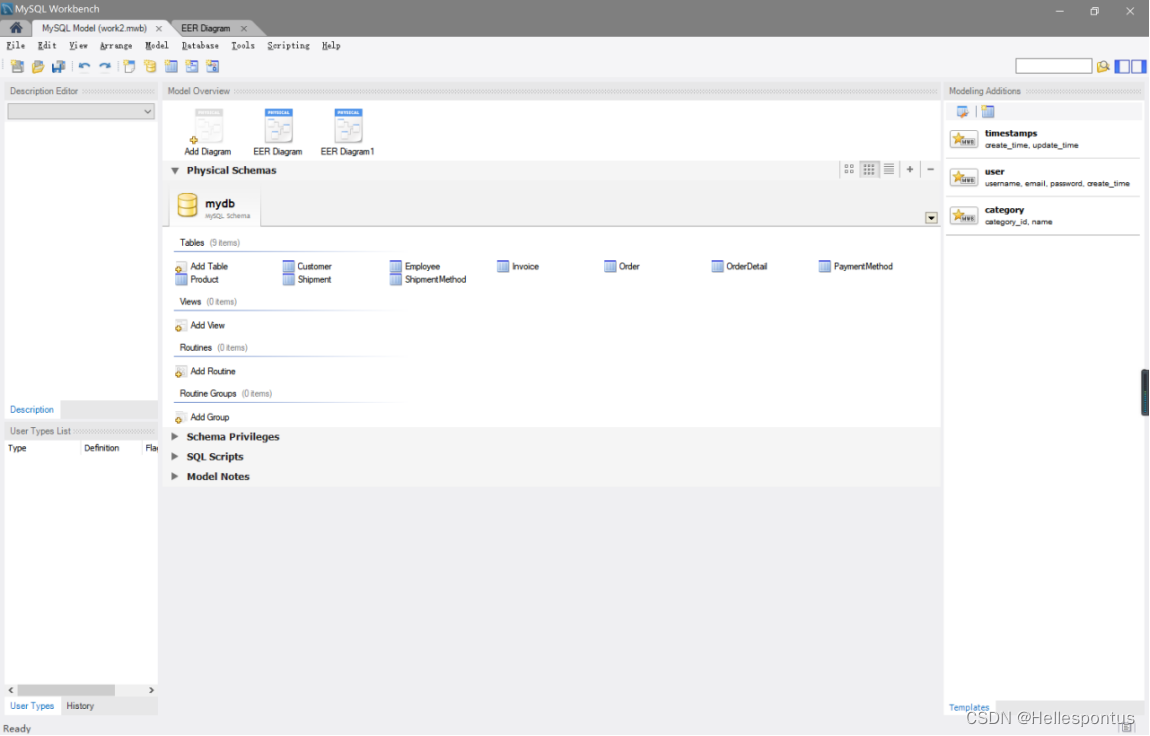Redo the action in toolbar
Viewport: 1150px width, 736px height.
coord(105,67)
